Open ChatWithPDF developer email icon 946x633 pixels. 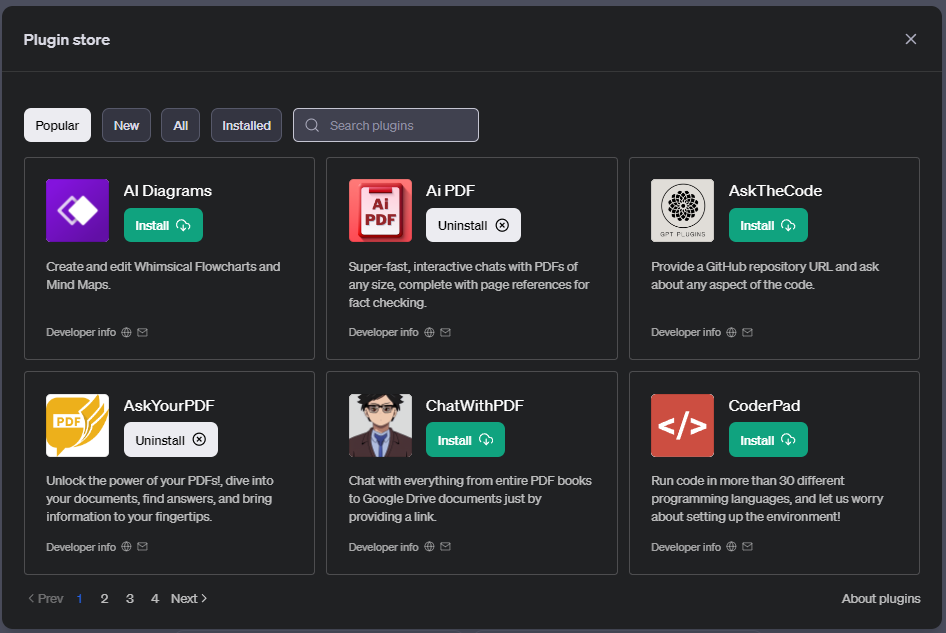(445, 547)
